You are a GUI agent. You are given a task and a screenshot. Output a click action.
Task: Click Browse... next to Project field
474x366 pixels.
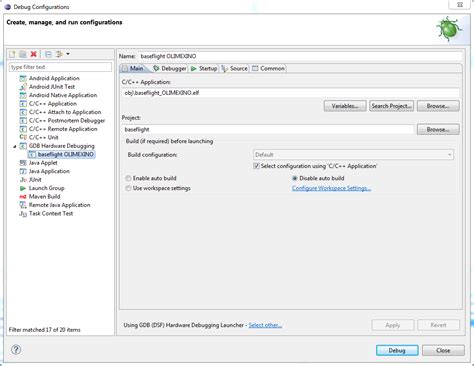[438, 129]
